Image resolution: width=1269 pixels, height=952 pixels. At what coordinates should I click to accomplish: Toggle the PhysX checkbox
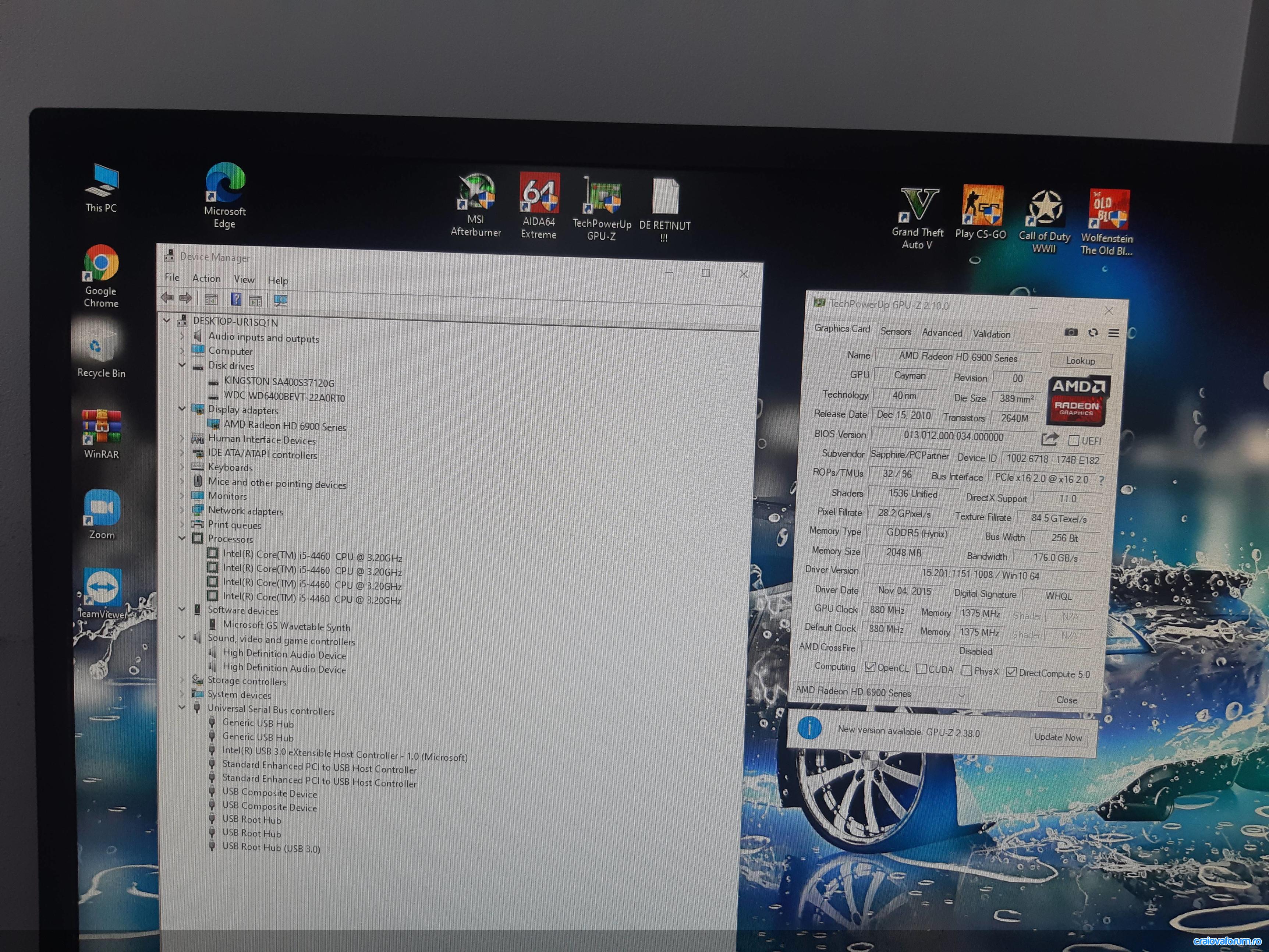click(967, 670)
